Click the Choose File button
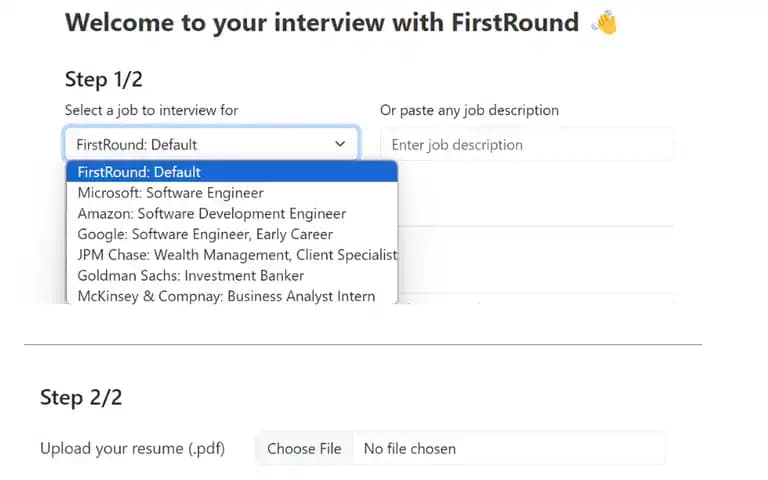Screen dimensions: 768x480 (x=304, y=449)
